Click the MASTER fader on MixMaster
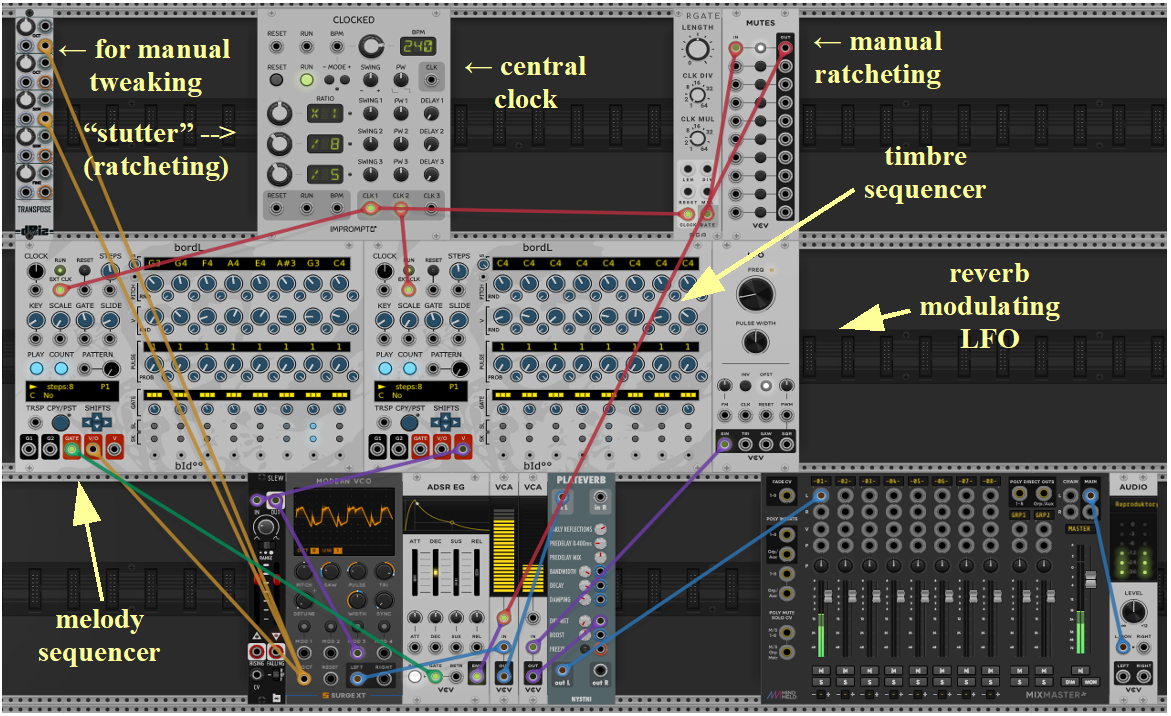Screen dimensions: 1171x716 [1091, 579]
